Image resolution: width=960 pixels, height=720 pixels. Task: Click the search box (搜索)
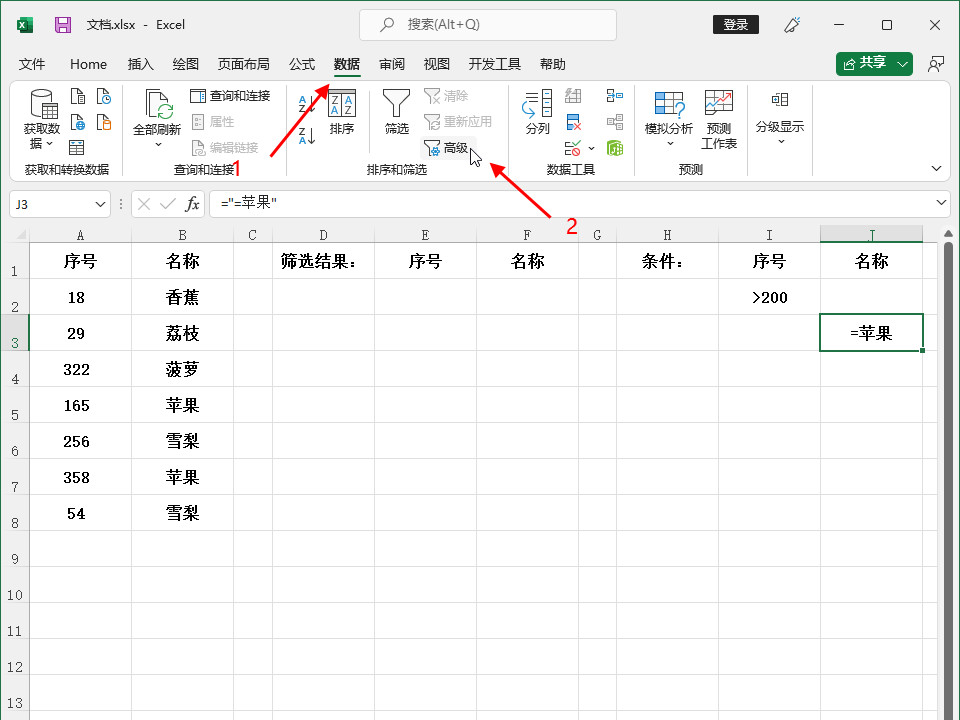click(x=488, y=24)
